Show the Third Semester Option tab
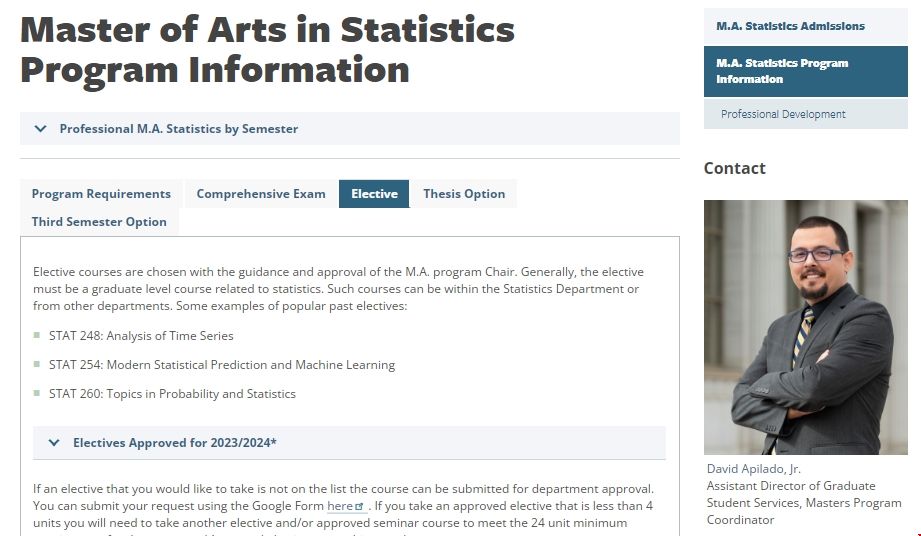The image size is (921, 536). 99,222
